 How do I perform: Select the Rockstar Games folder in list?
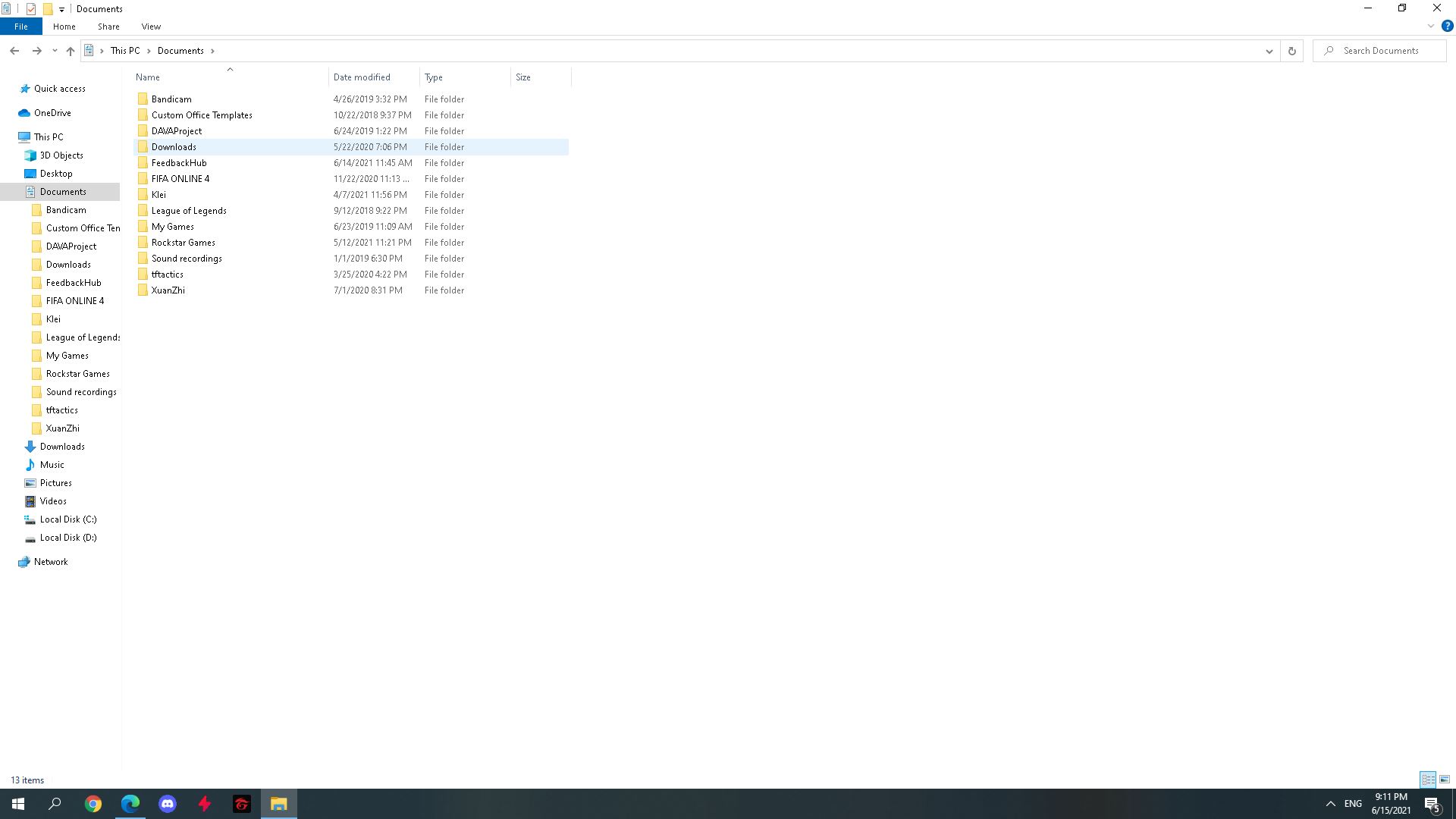coord(184,243)
